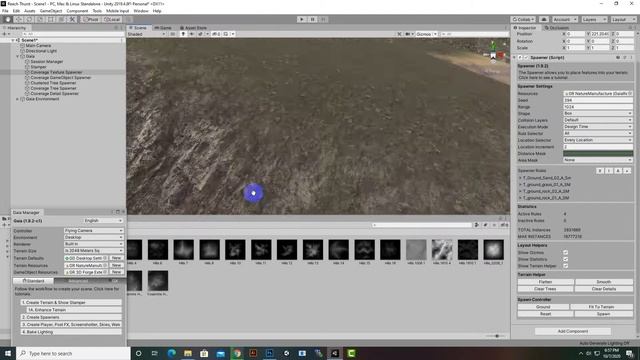This screenshot has height=360, width=640.
Task: Open the Area Mask dropdown
Action: (x=598, y=160)
